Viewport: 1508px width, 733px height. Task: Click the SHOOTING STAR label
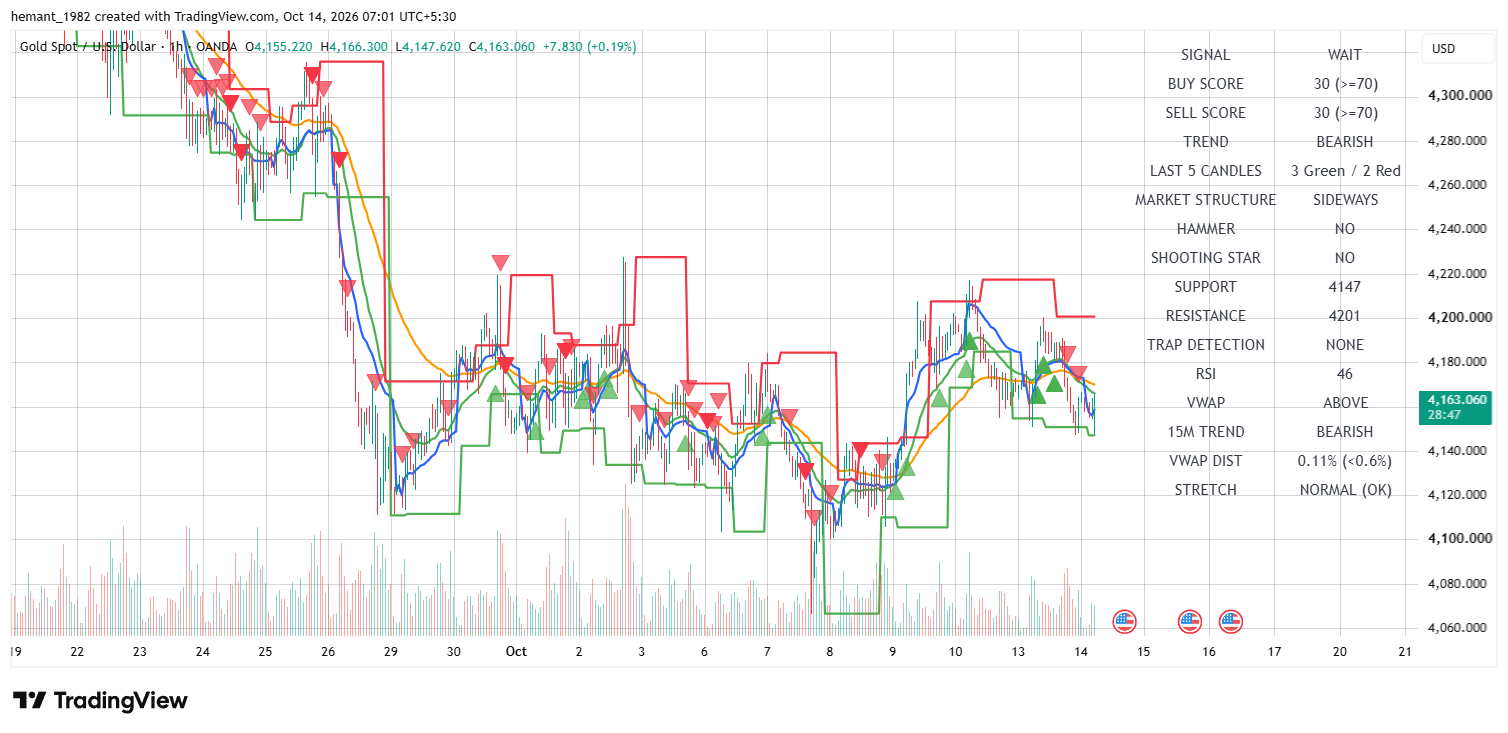[1206, 258]
